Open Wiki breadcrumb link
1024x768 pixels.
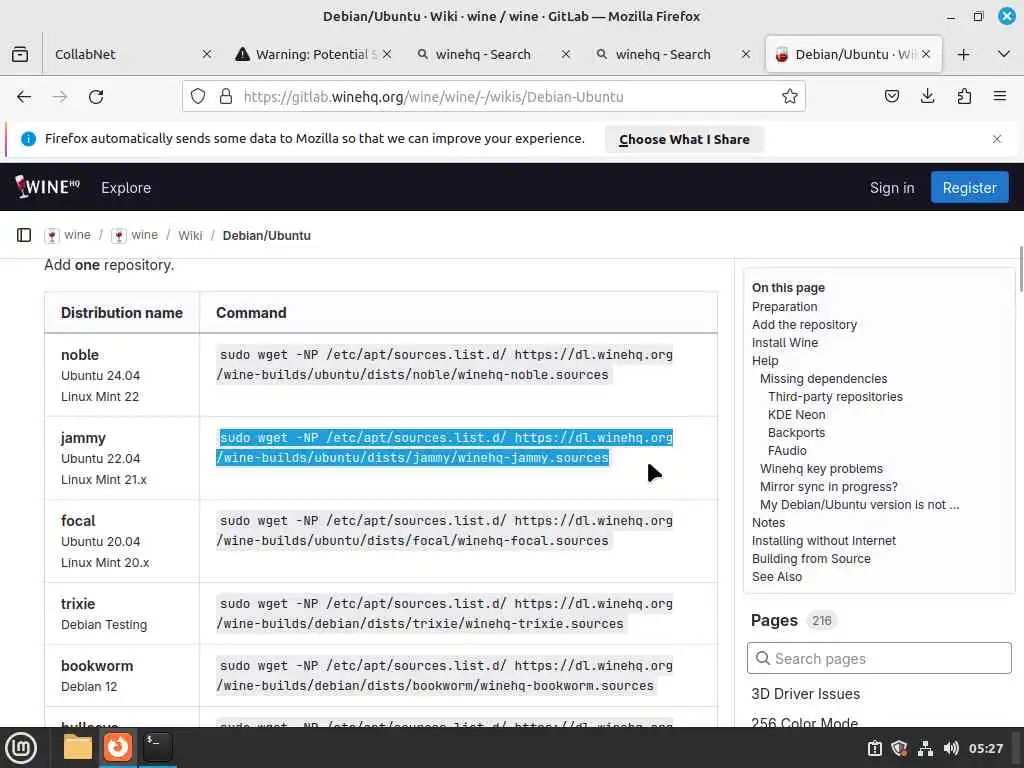[x=190, y=235]
